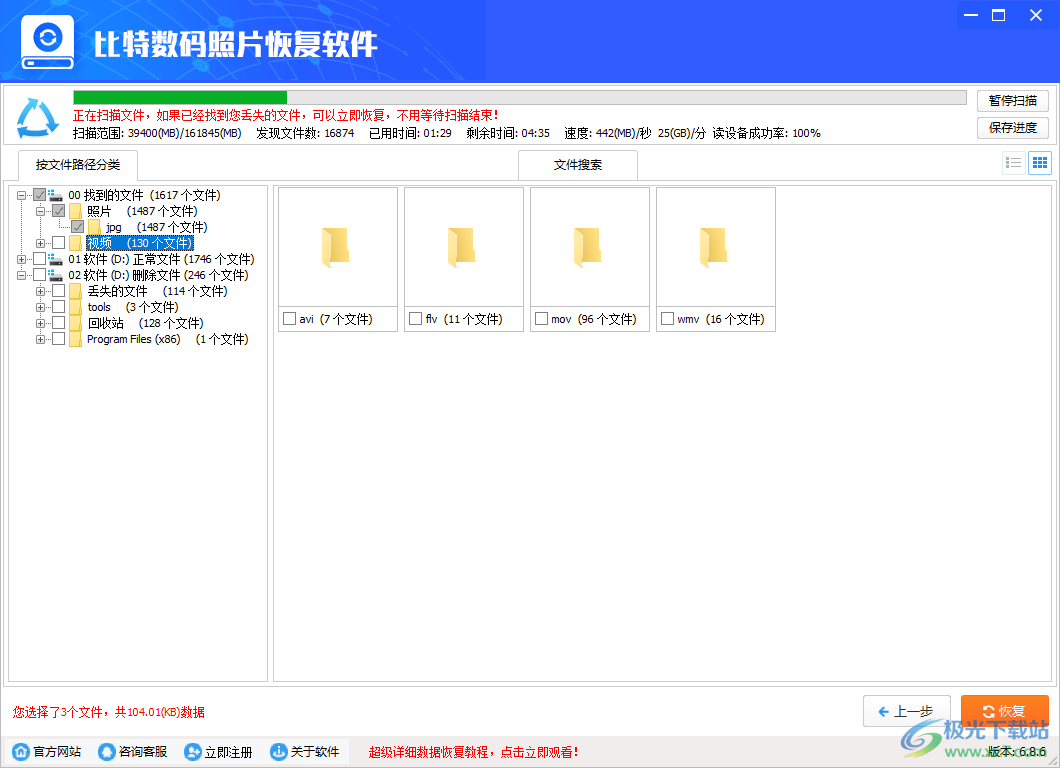Switch to list view layout
The image size is (1060, 768).
pyautogui.click(x=1013, y=162)
